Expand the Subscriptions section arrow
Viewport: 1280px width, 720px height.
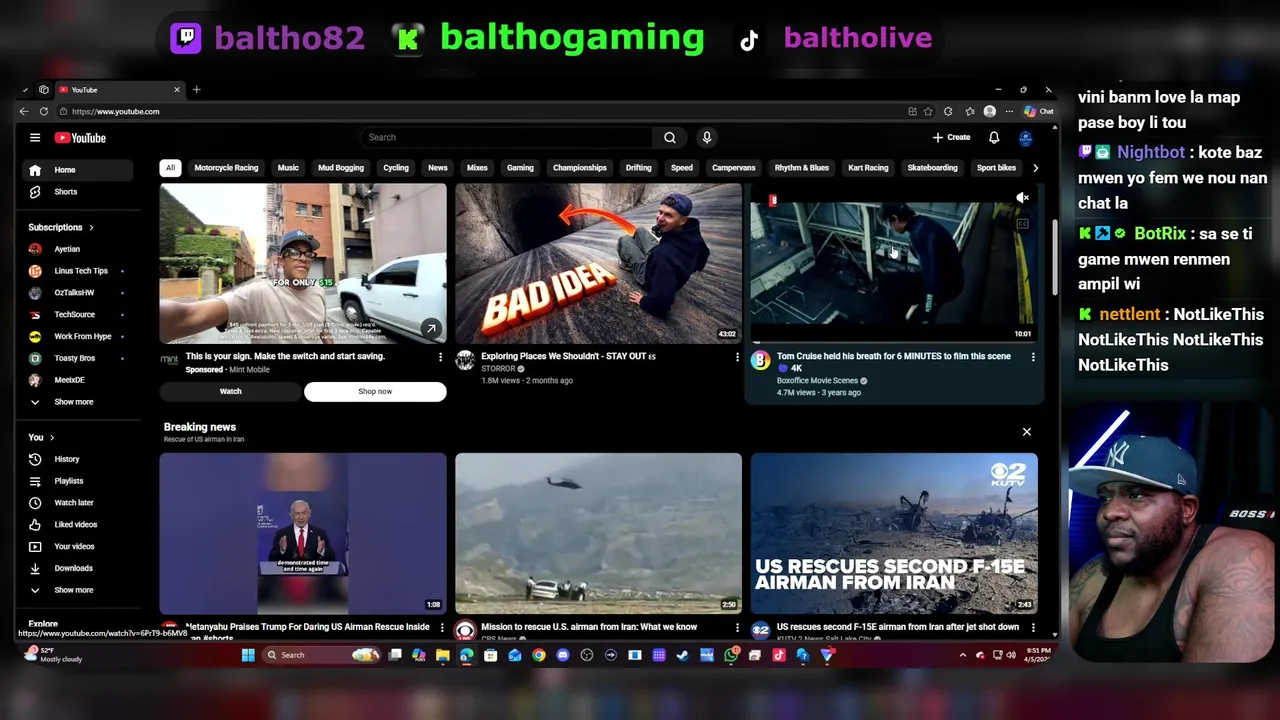pos(91,227)
